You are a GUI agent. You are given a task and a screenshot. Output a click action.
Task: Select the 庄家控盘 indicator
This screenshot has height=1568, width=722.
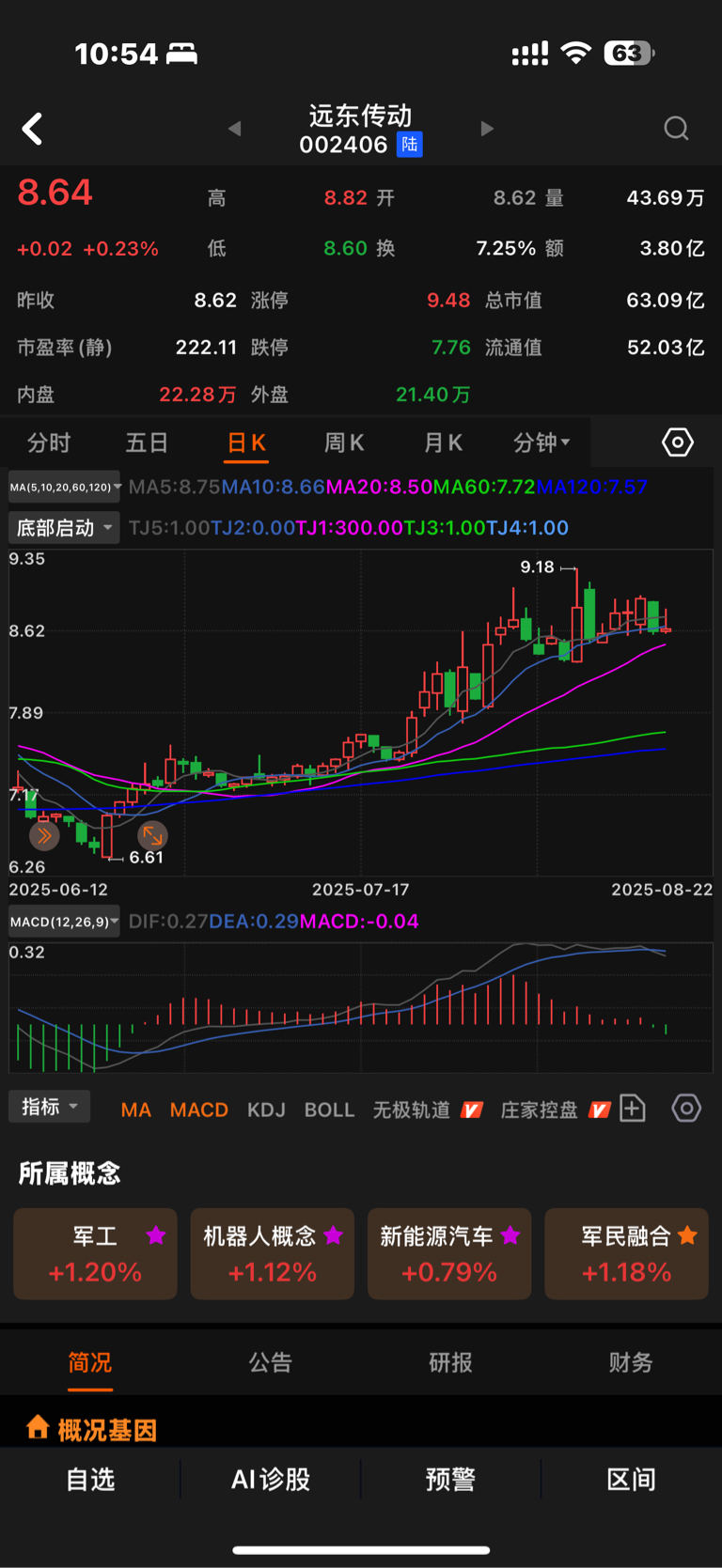[540, 1110]
